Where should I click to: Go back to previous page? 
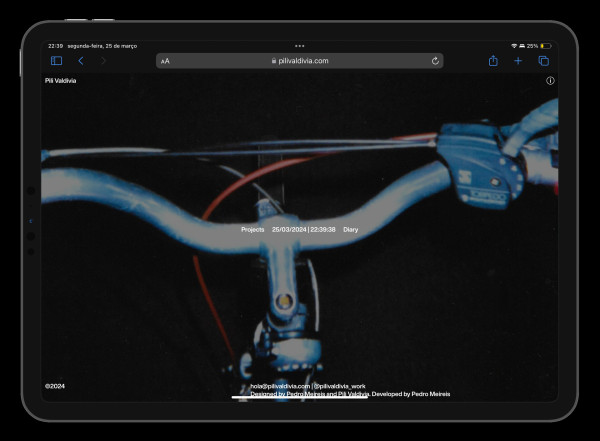[x=81, y=61]
